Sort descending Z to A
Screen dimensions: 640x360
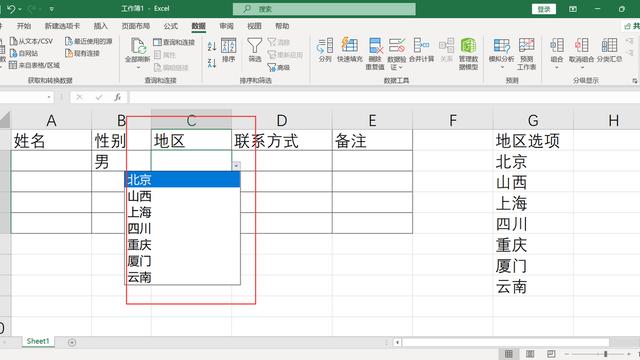[x=211, y=62]
